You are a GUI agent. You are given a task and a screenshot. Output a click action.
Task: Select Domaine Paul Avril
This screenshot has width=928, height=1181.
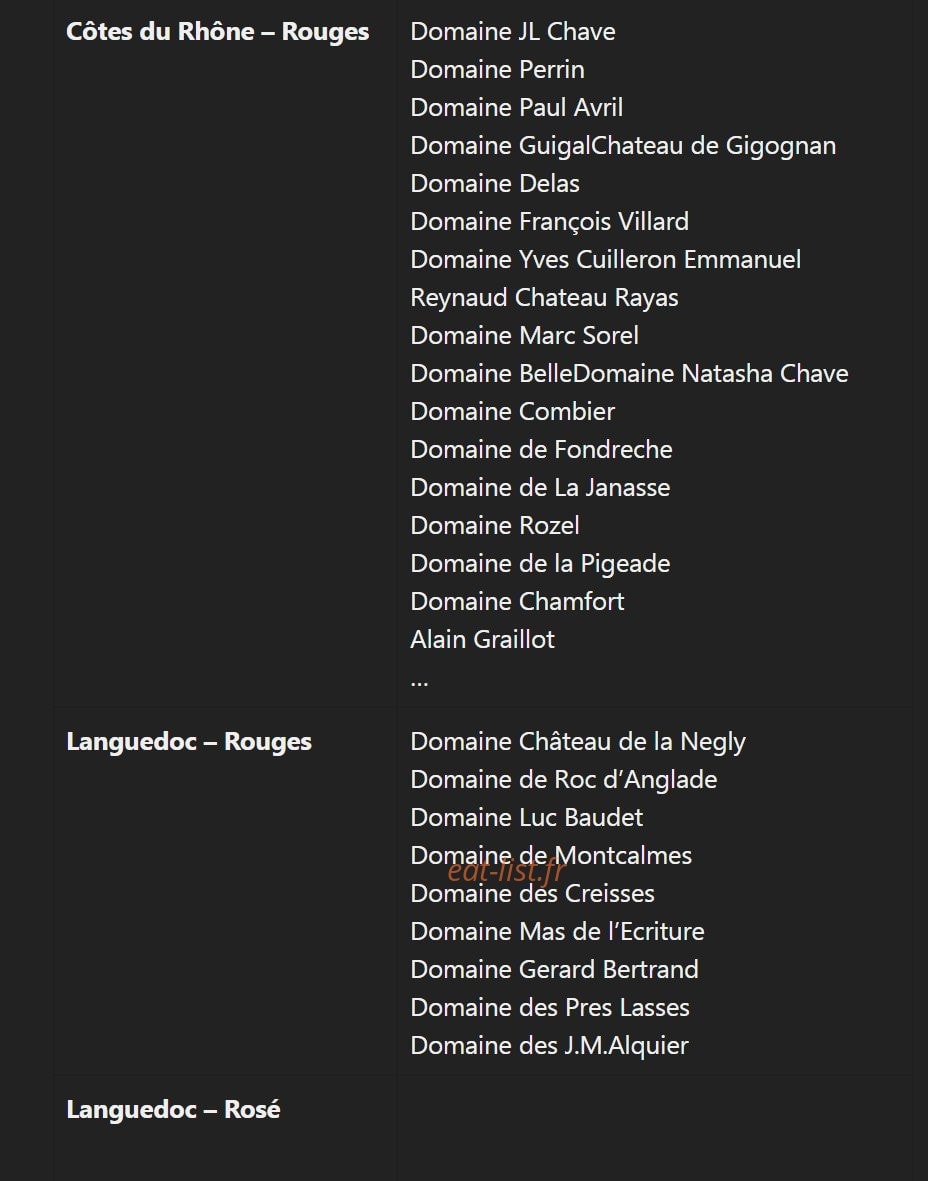[517, 108]
